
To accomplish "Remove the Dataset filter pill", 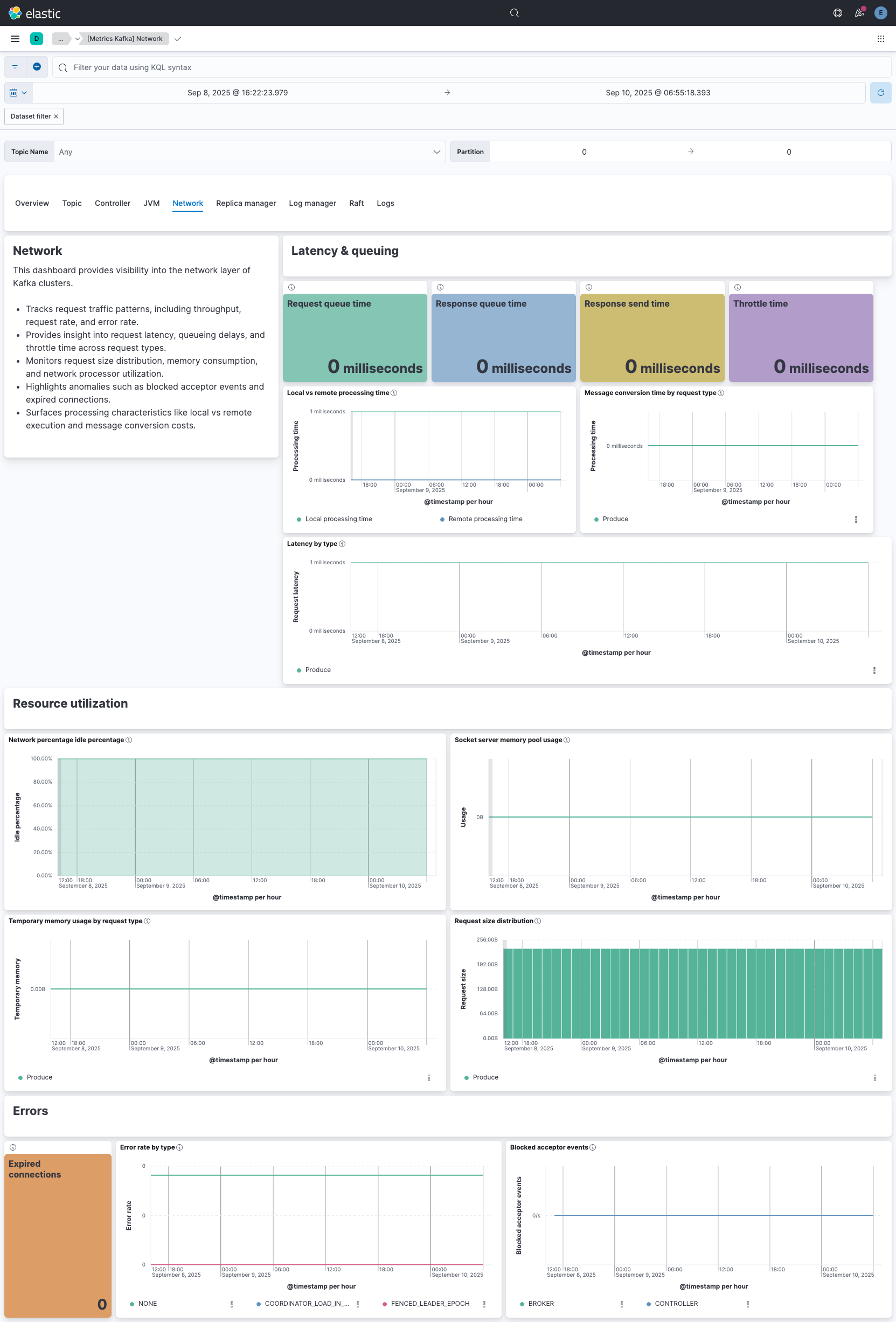I will [x=55, y=116].
